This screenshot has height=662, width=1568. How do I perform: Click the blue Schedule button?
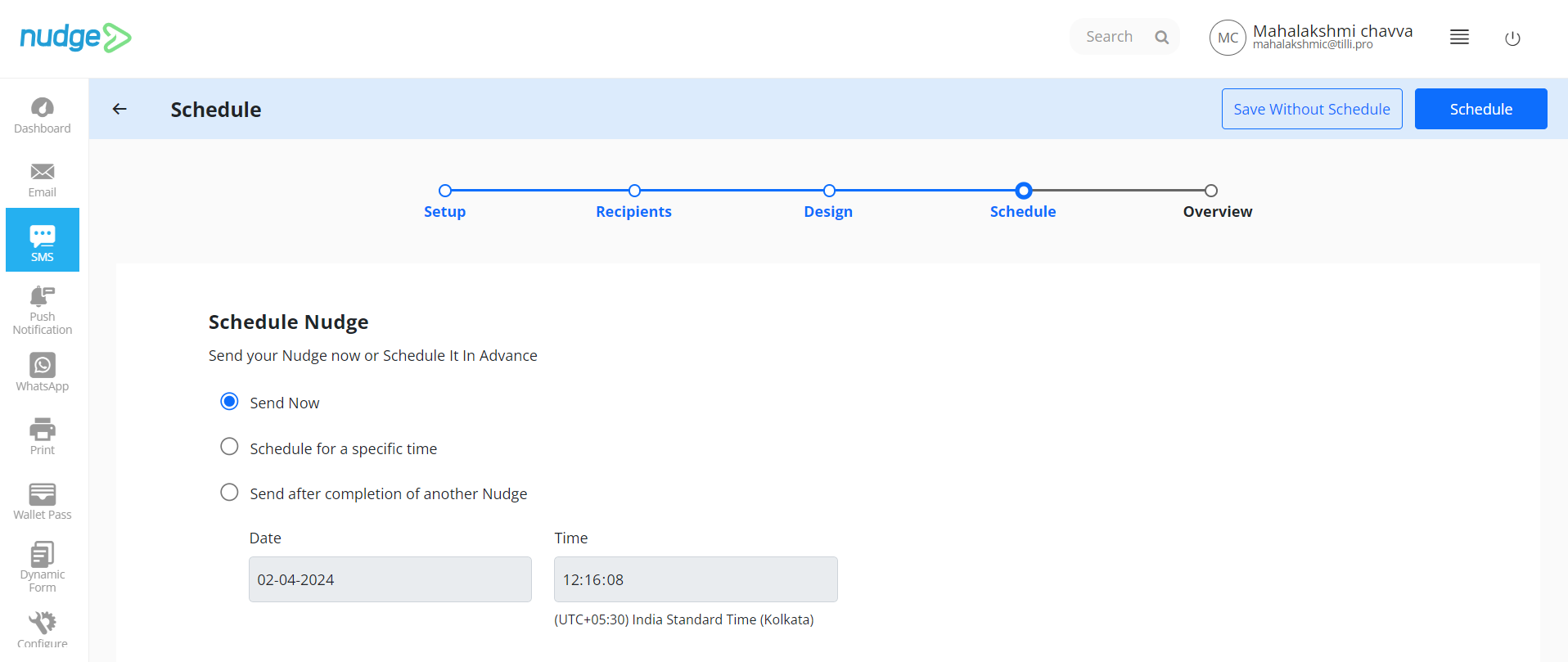pyautogui.click(x=1480, y=109)
